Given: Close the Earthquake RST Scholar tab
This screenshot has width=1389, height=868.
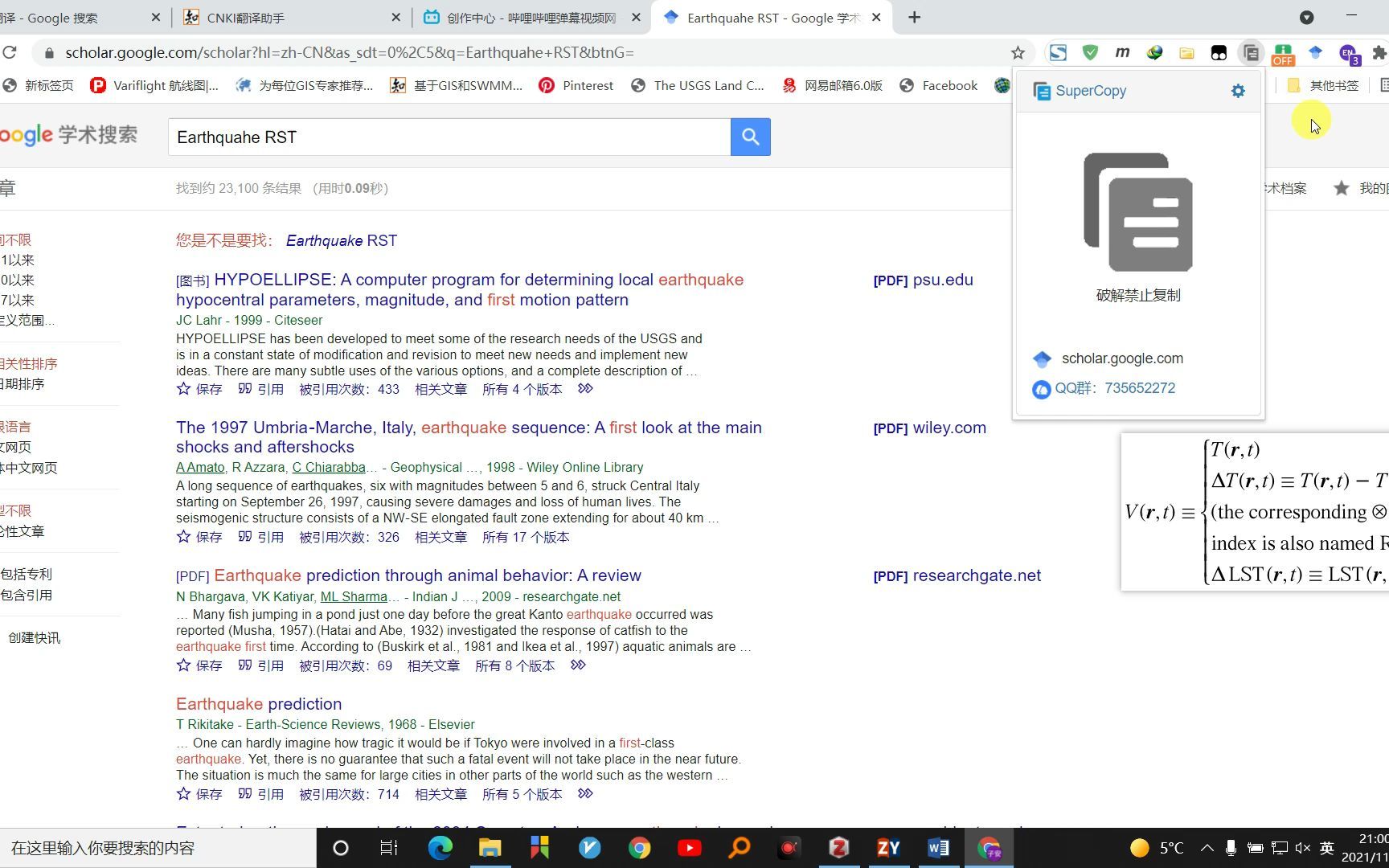Looking at the screenshot, I should (876, 17).
